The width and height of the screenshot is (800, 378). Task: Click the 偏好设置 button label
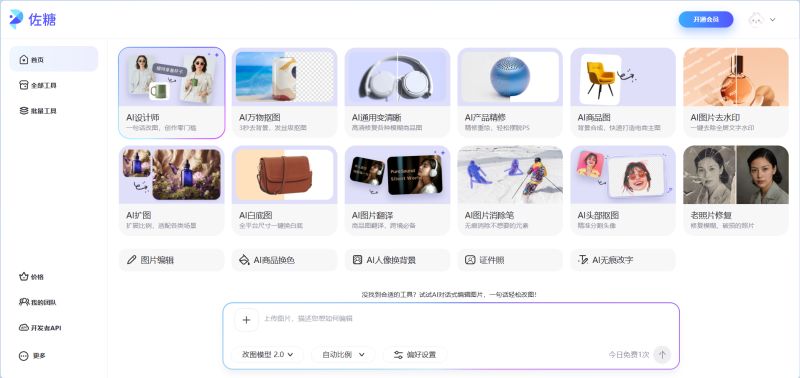(421, 355)
